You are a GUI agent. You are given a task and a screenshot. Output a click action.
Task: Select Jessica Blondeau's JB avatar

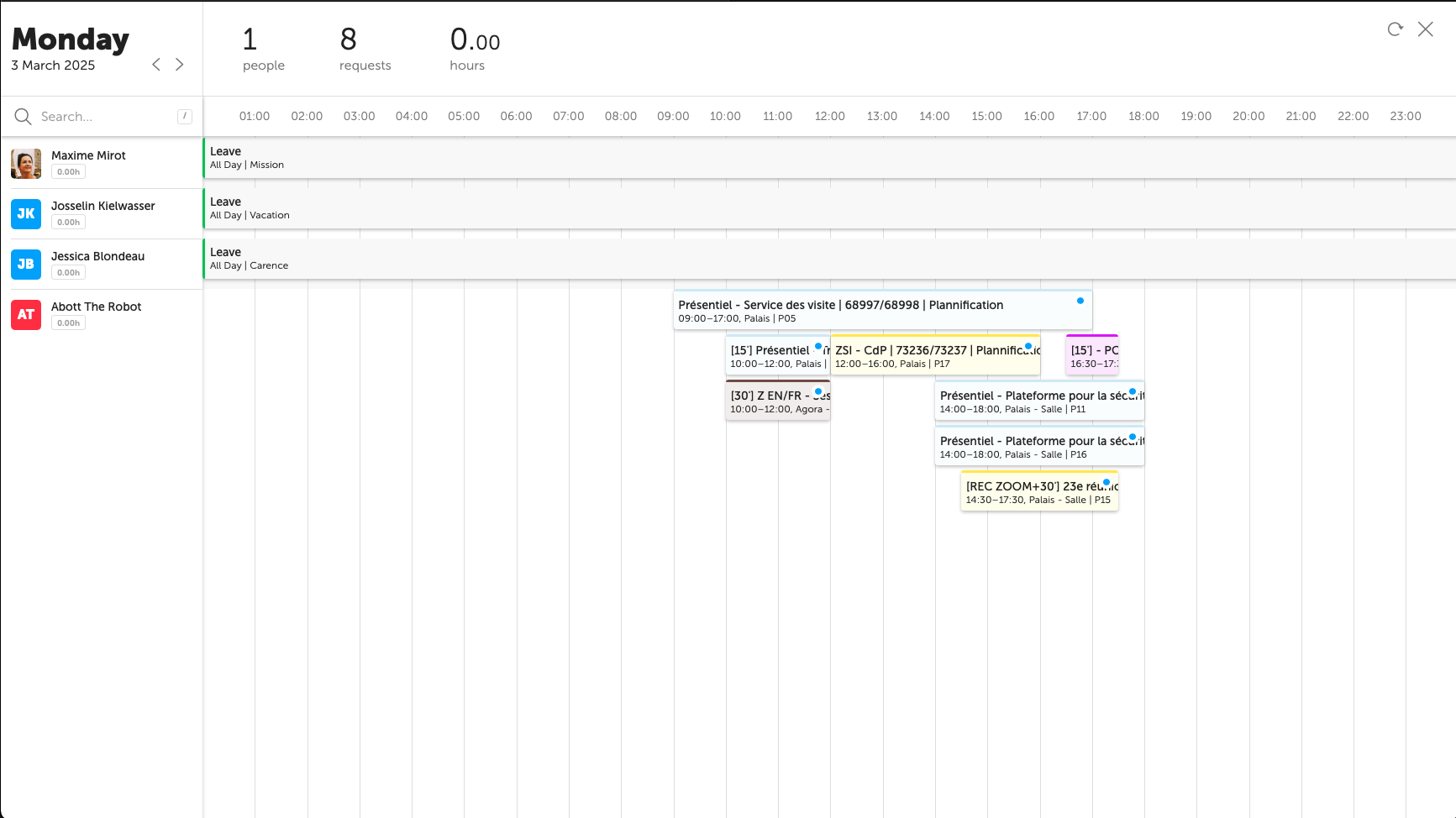point(26,265)
